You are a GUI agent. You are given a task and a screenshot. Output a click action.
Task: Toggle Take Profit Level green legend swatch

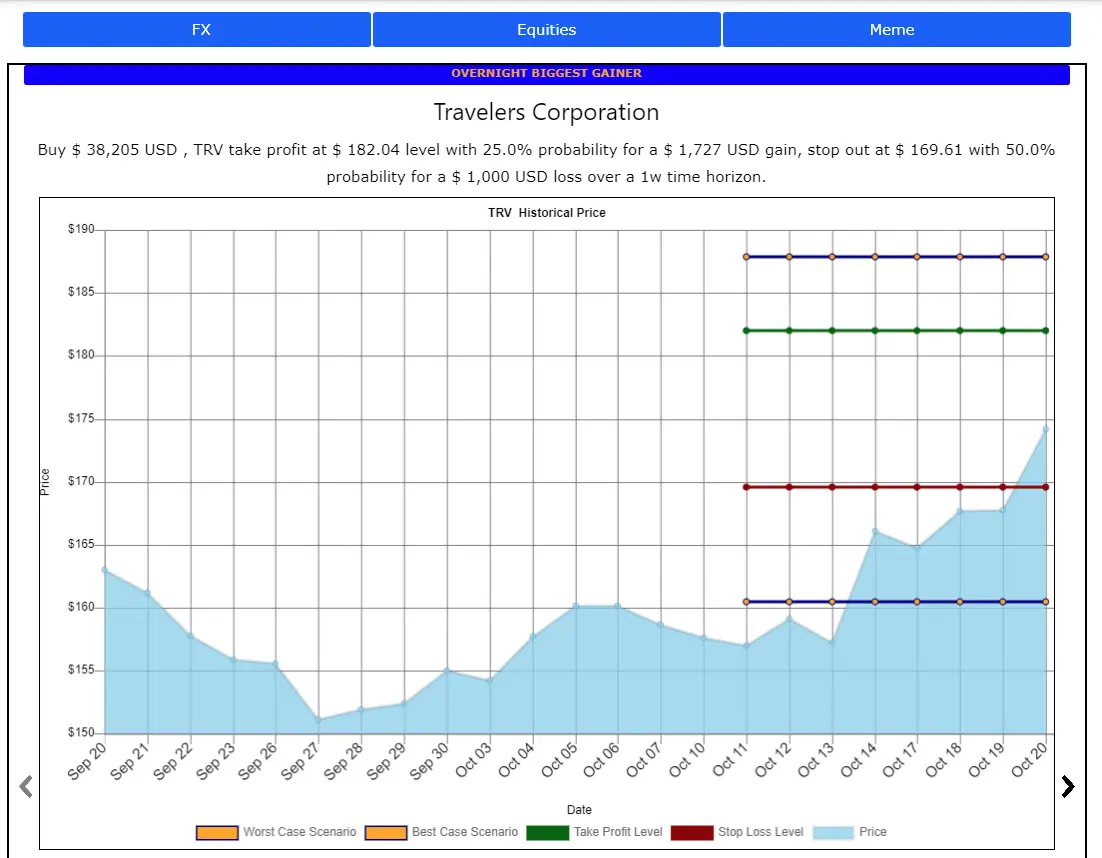(547, 833)
